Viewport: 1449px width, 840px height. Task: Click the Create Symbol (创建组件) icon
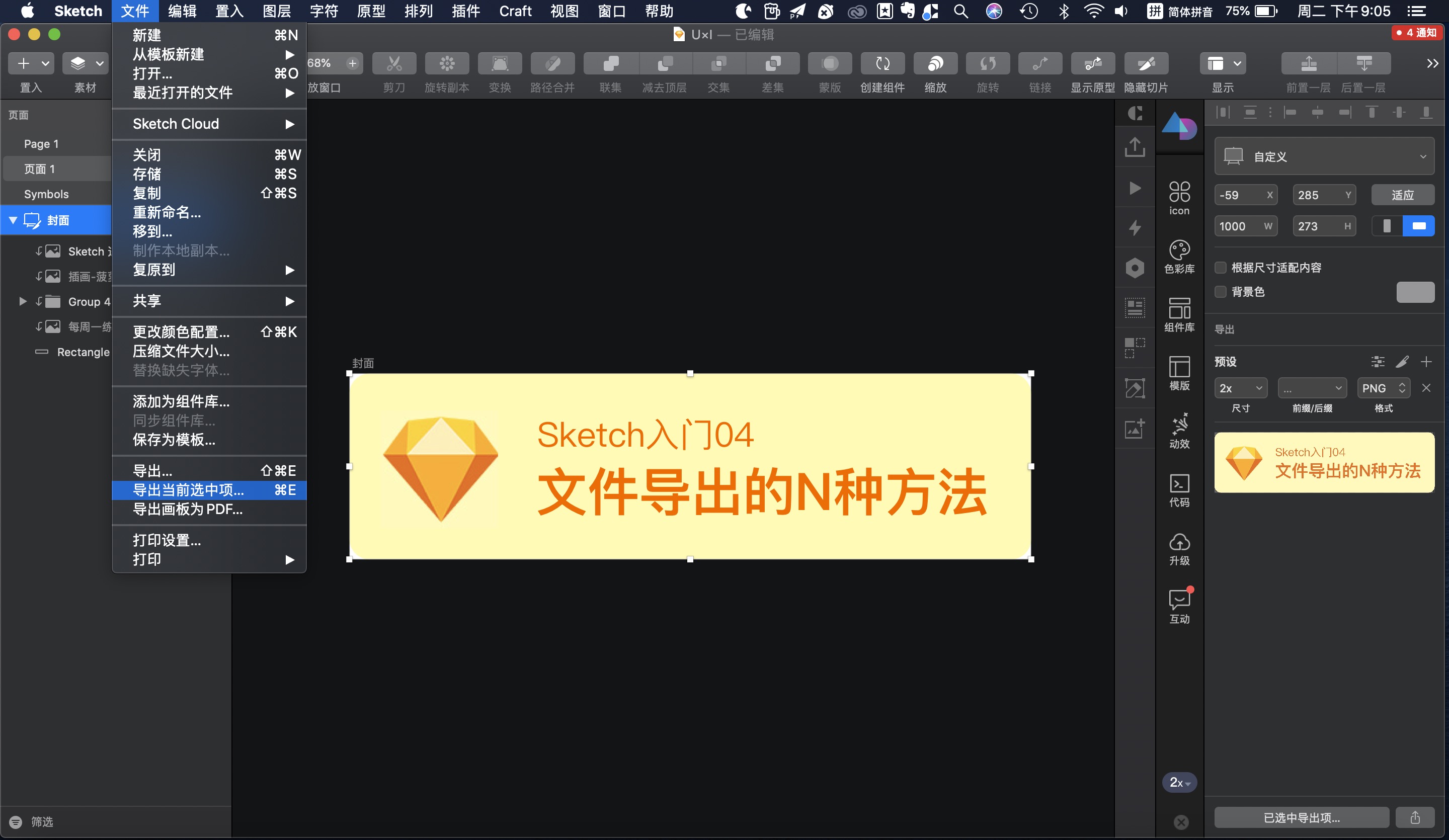(882, 64)
